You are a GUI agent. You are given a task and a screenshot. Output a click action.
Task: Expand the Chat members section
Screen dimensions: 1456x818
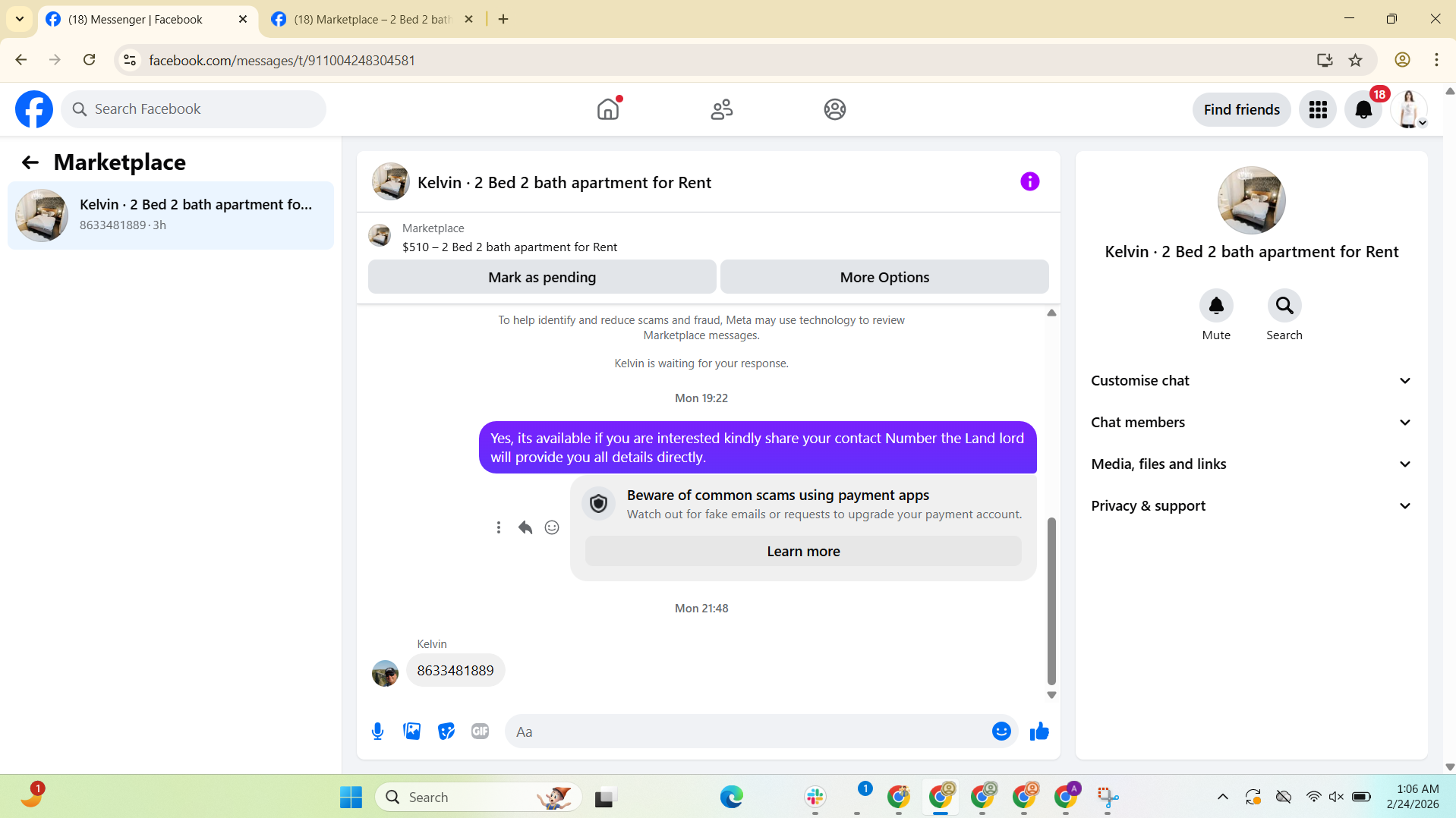(x=1251, y=423)
